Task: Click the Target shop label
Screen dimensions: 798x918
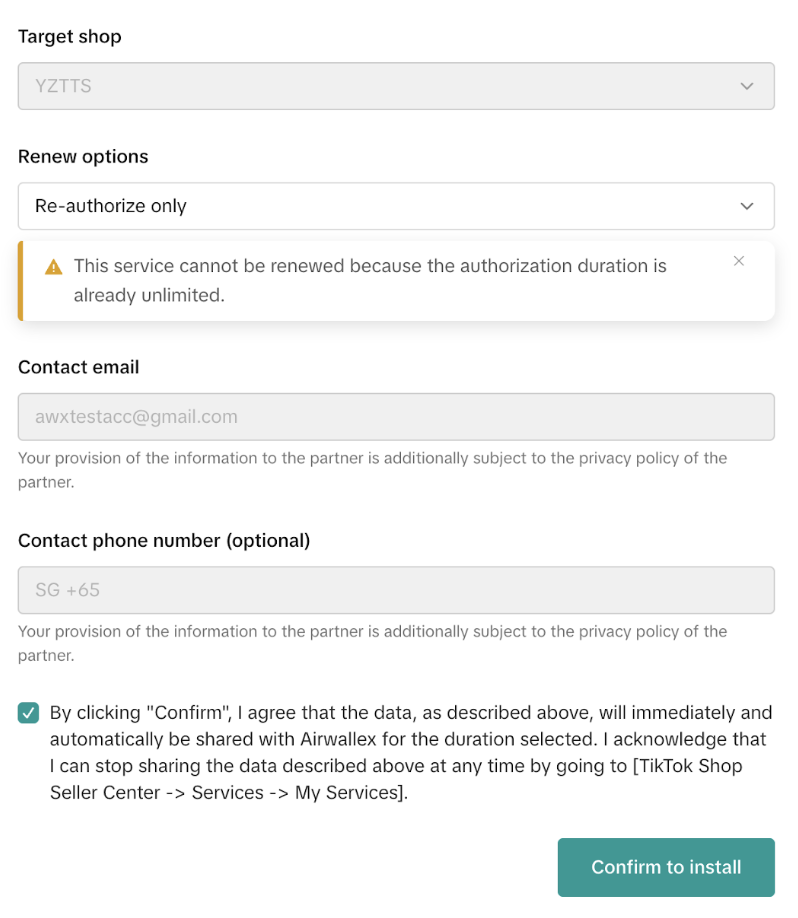Action: coord(70,37)
